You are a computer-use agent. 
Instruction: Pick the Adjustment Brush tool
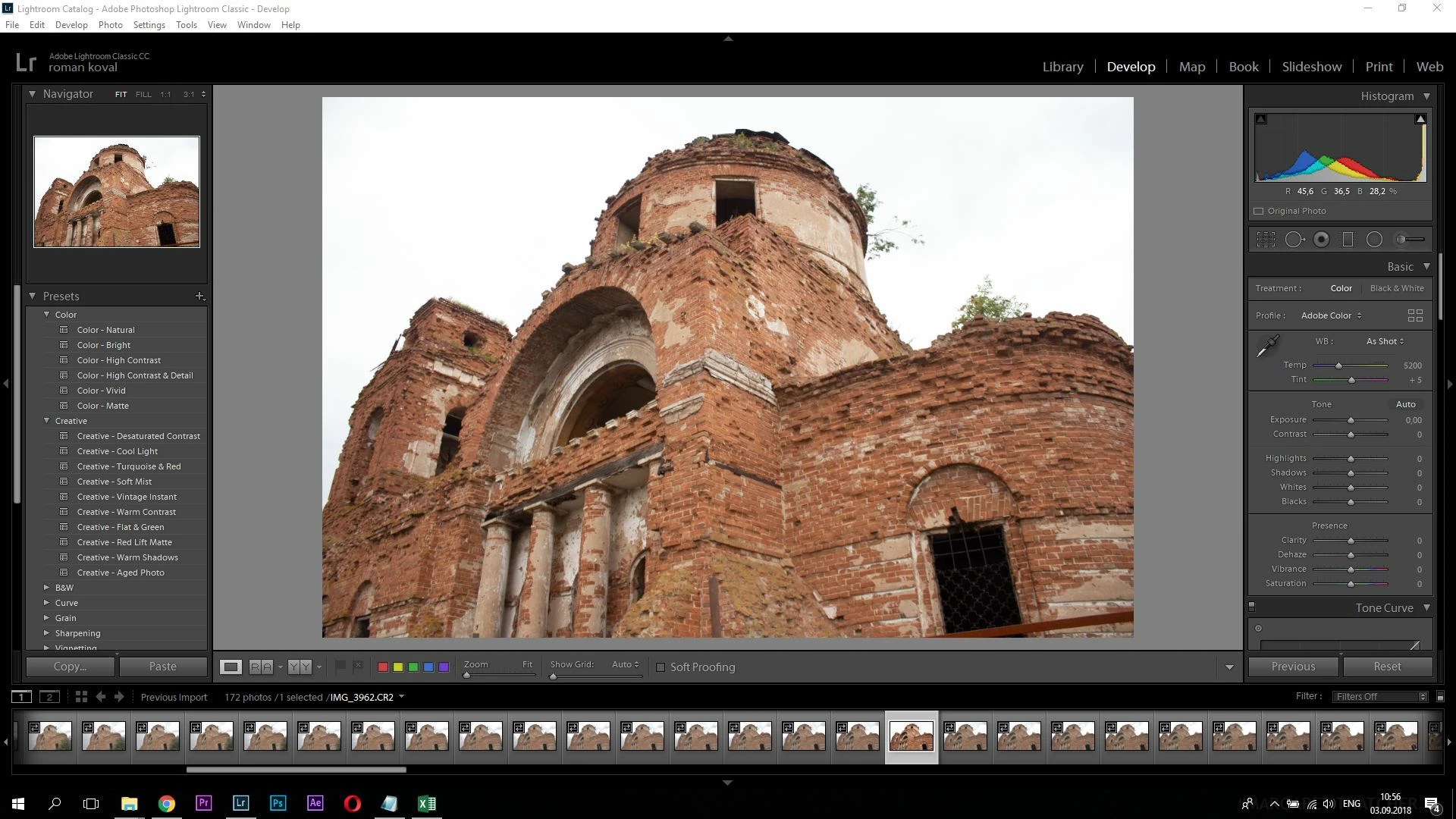click(x=1409, y=240)
